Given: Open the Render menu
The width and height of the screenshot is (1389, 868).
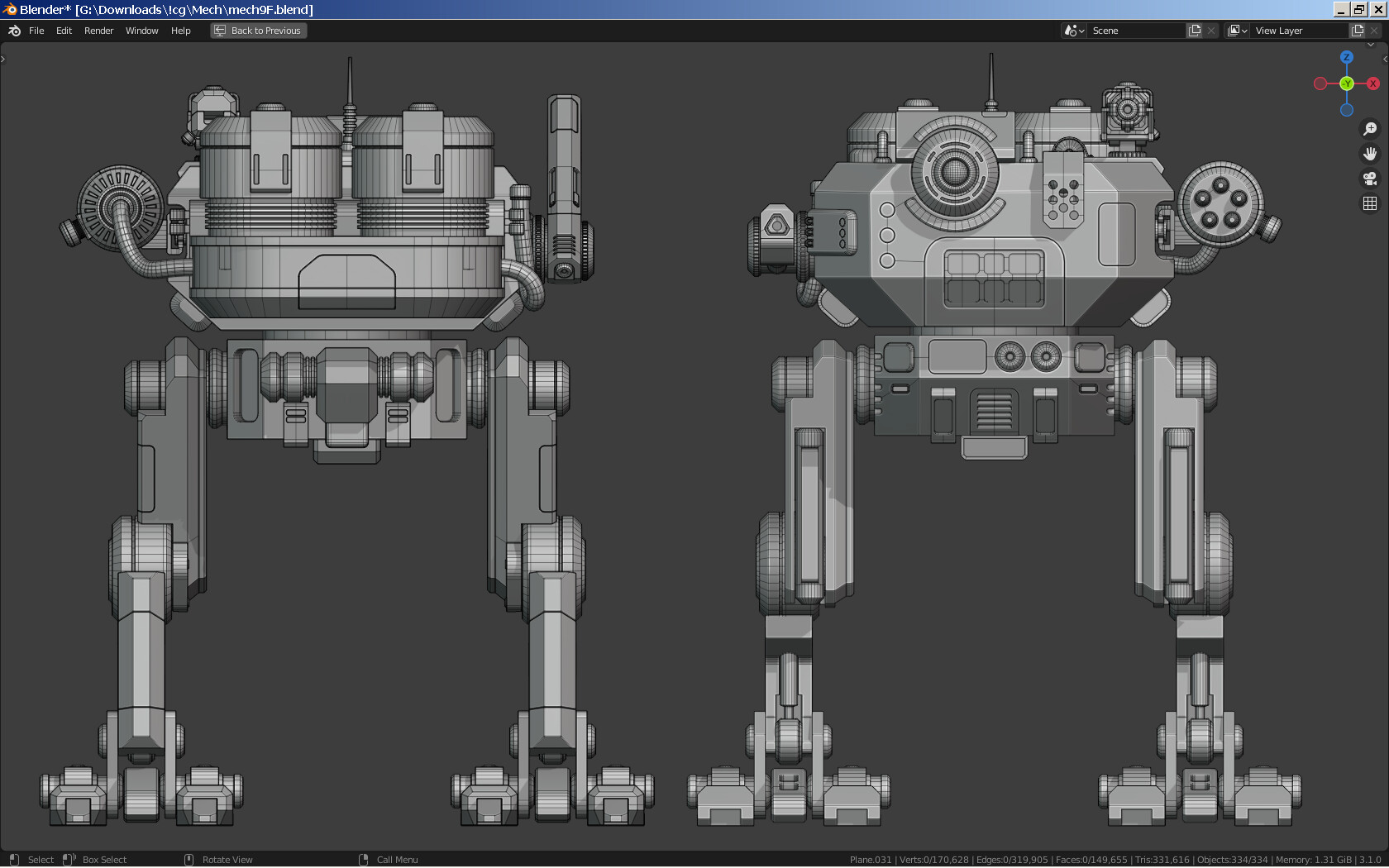Looking at the screenshot, I should (x=98, y=31).
